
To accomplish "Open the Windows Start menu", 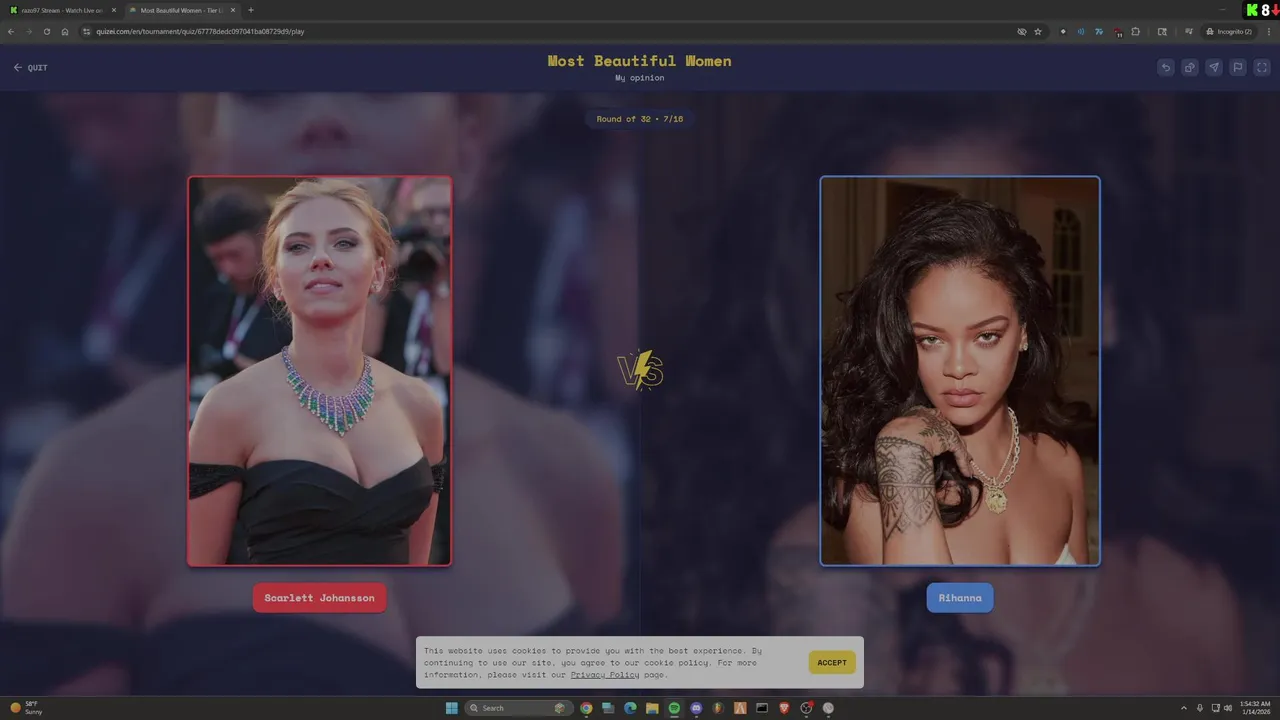I will [x=451, y=708].
